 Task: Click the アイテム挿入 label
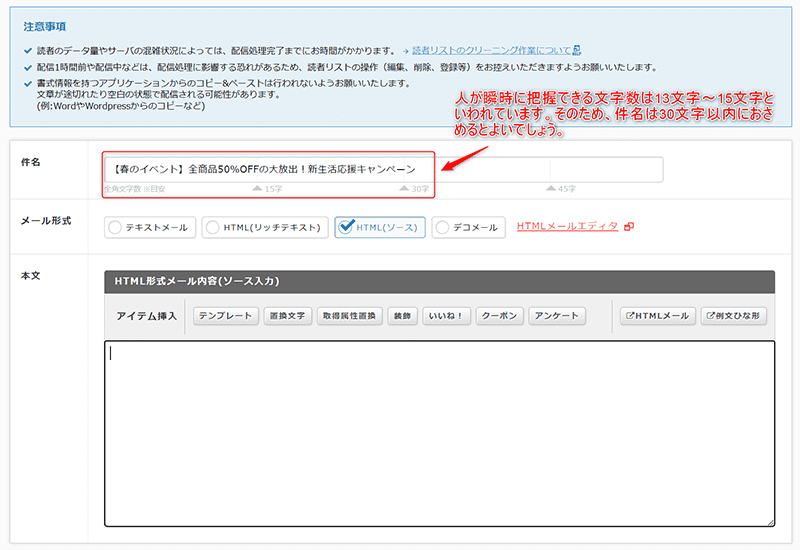(146, 316)
